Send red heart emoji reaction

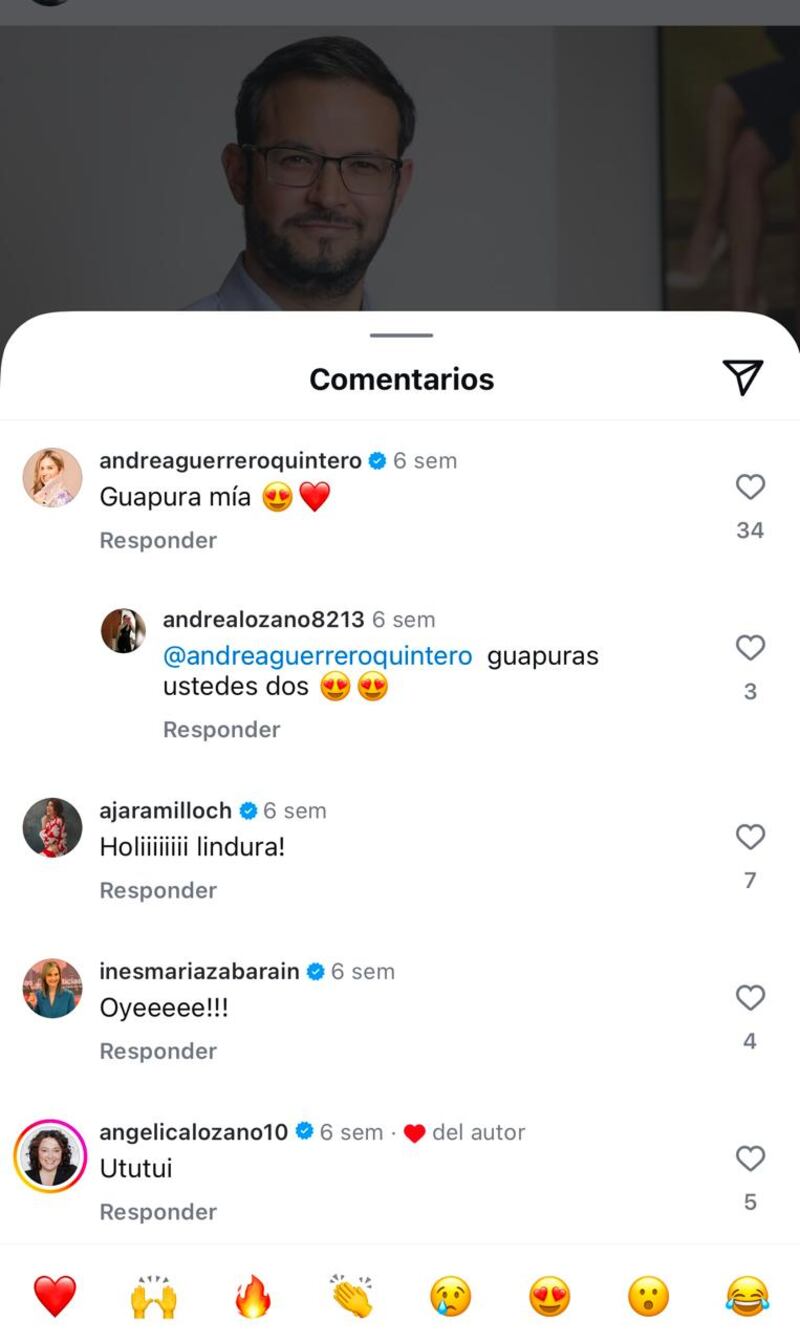pos(55,1296)
